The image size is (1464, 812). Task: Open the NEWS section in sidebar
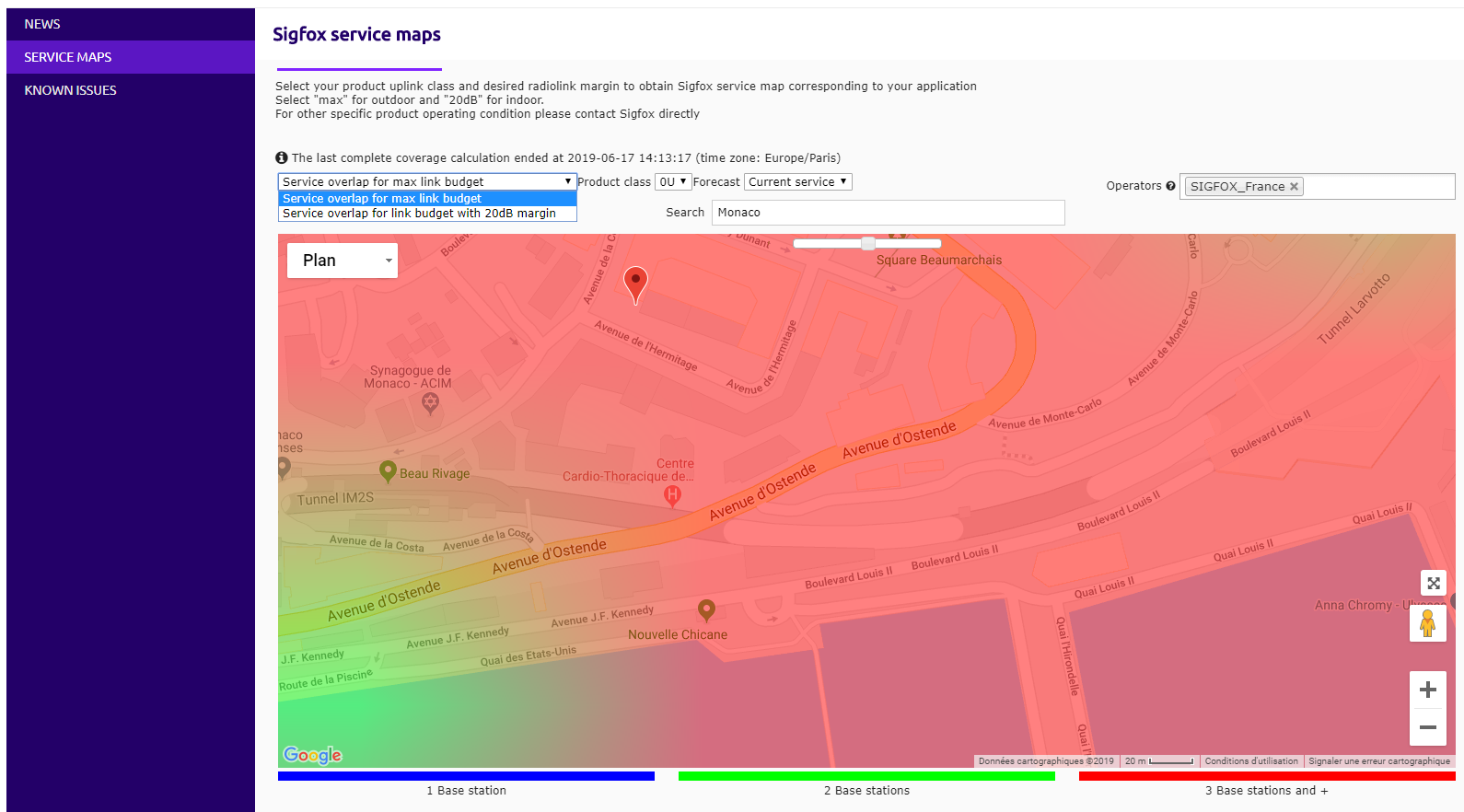[x=131, y=24]
